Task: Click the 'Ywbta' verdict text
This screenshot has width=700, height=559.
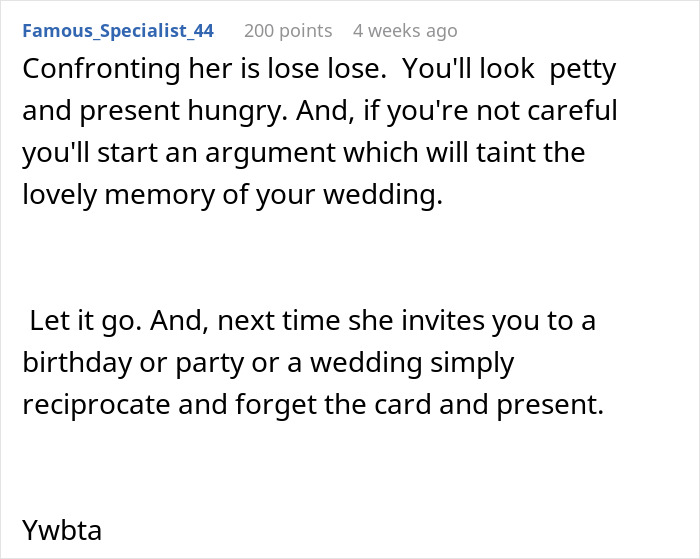Action: pos(62,529)
